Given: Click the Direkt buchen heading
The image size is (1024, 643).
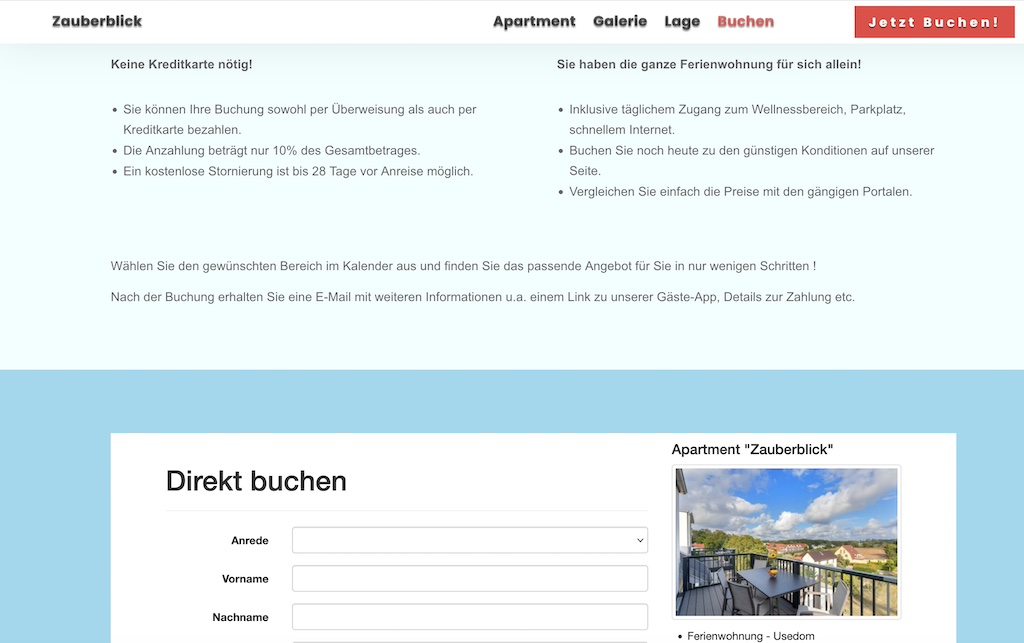Looking at the screenshot, I should click(x=256, y=481).
